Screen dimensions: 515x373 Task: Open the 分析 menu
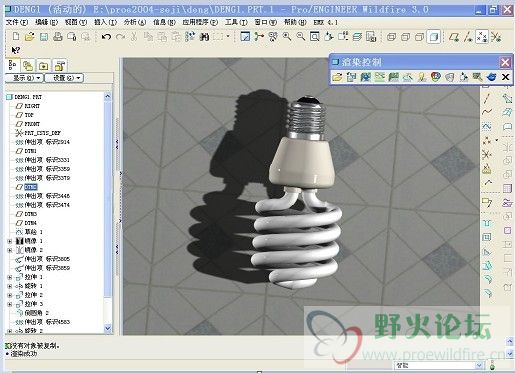(135, 22)
